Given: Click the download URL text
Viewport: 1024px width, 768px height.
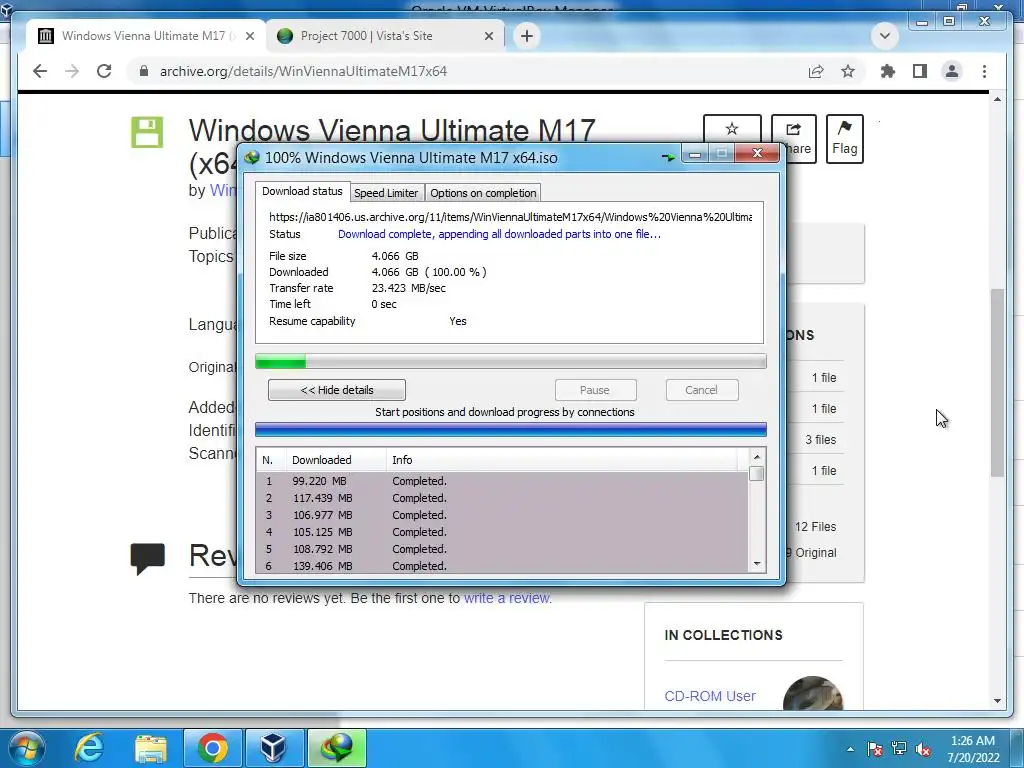Looking at the screenshot, I should pyautogui.click(x=511, y=217).
